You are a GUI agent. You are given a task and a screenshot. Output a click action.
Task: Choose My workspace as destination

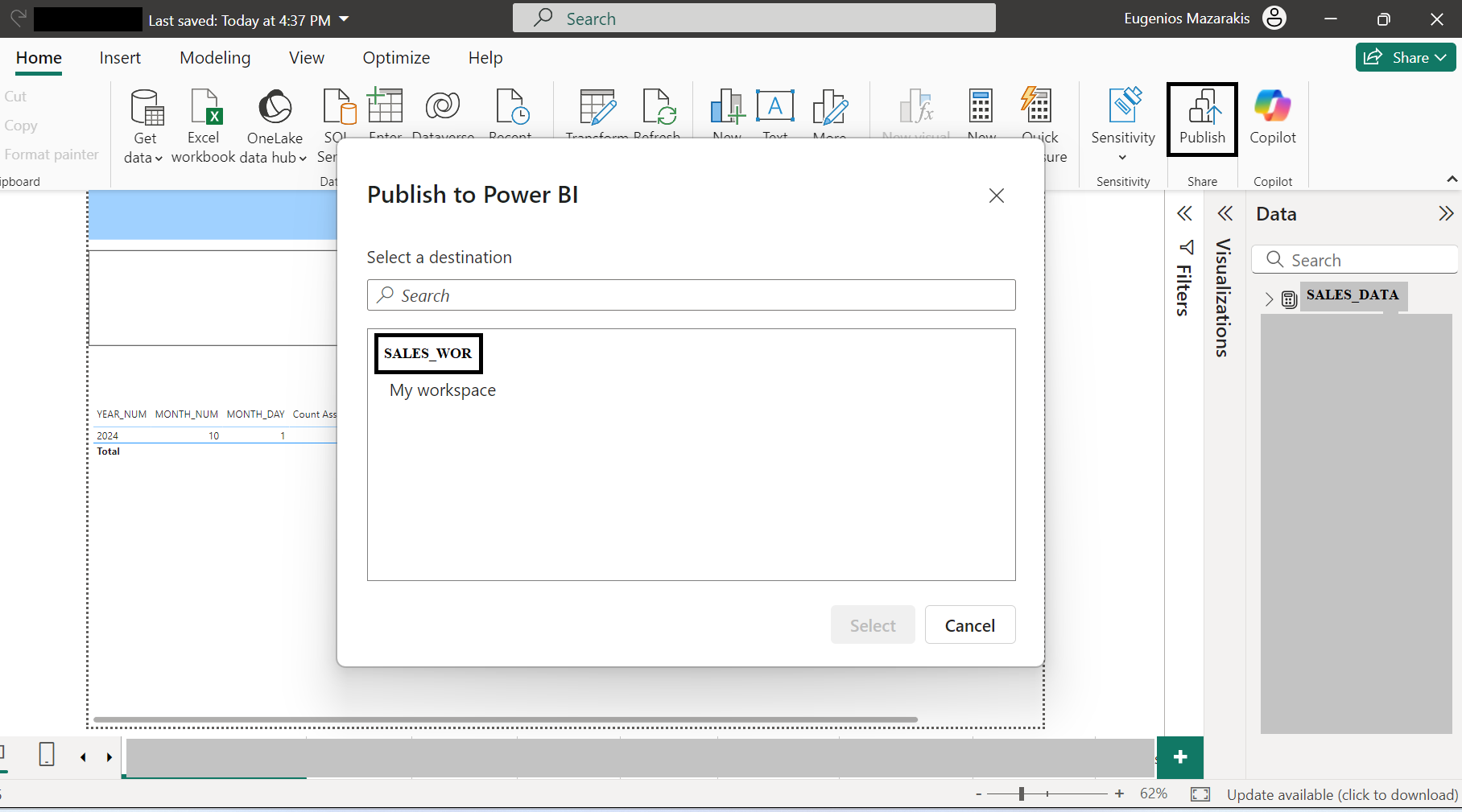pyautogui.click(x=443, y=390)
